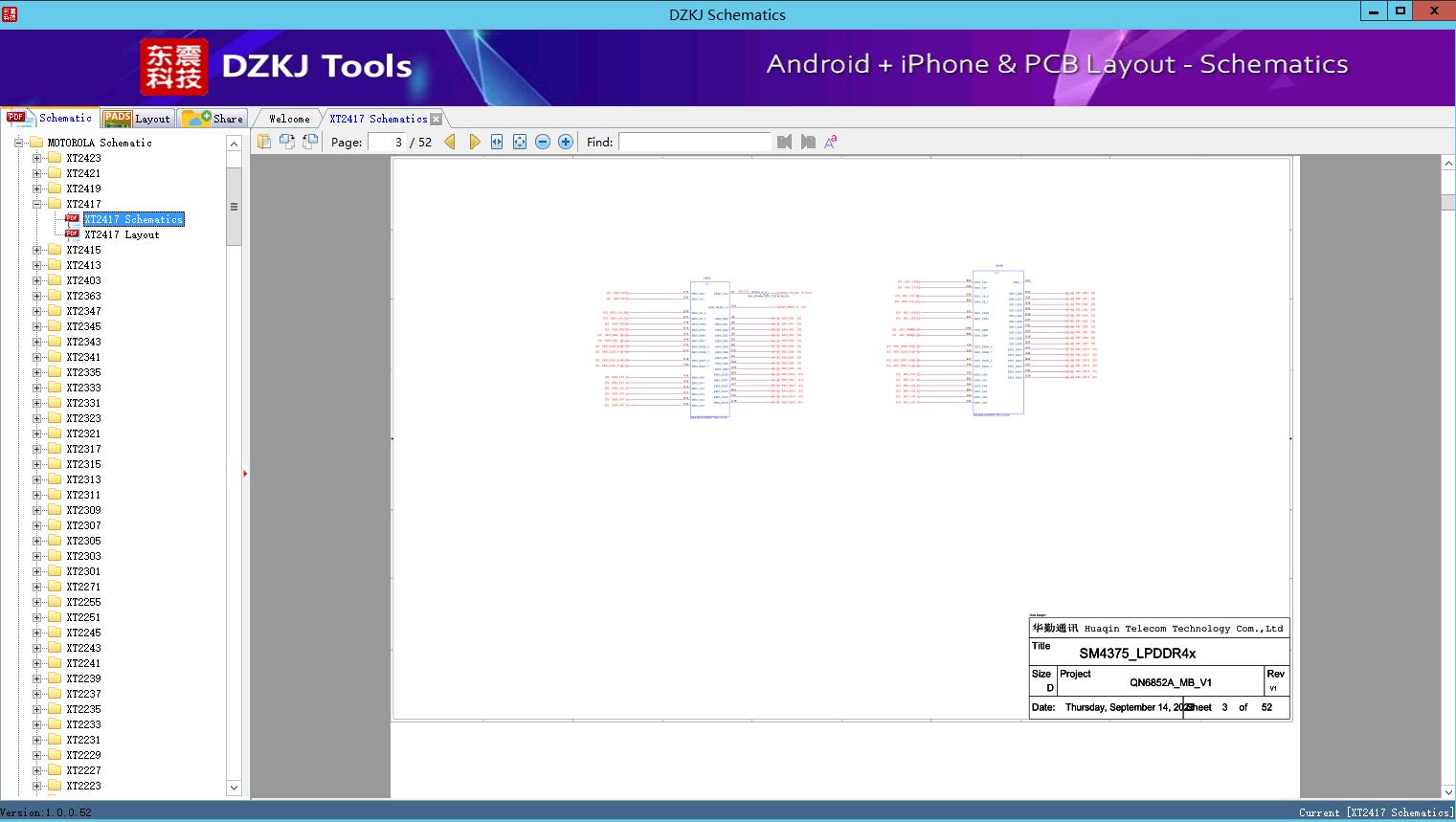Find next match icon

pos(808,142)
